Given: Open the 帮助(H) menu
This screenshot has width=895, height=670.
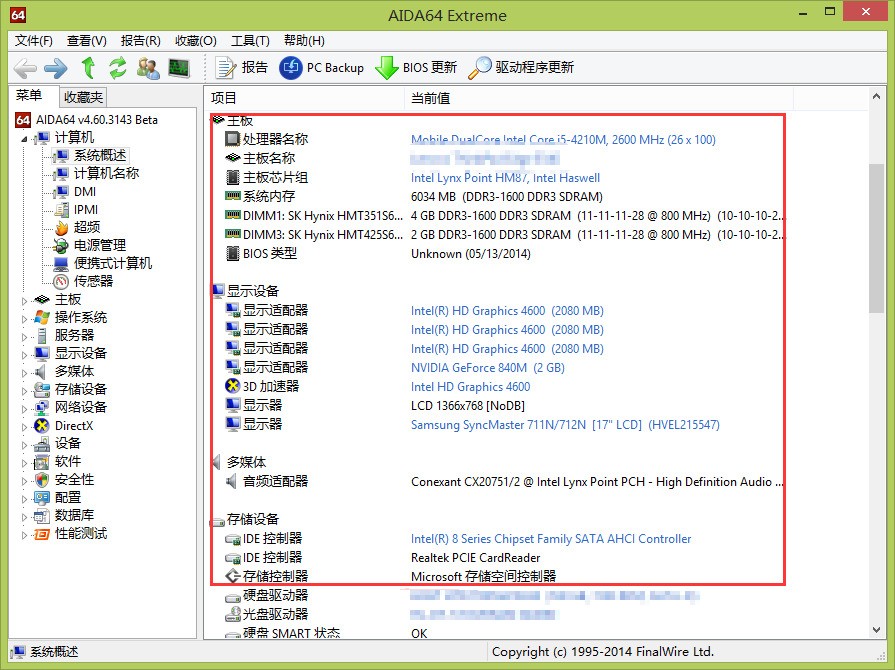Looking at the screenshot, I should click(304, 41).
